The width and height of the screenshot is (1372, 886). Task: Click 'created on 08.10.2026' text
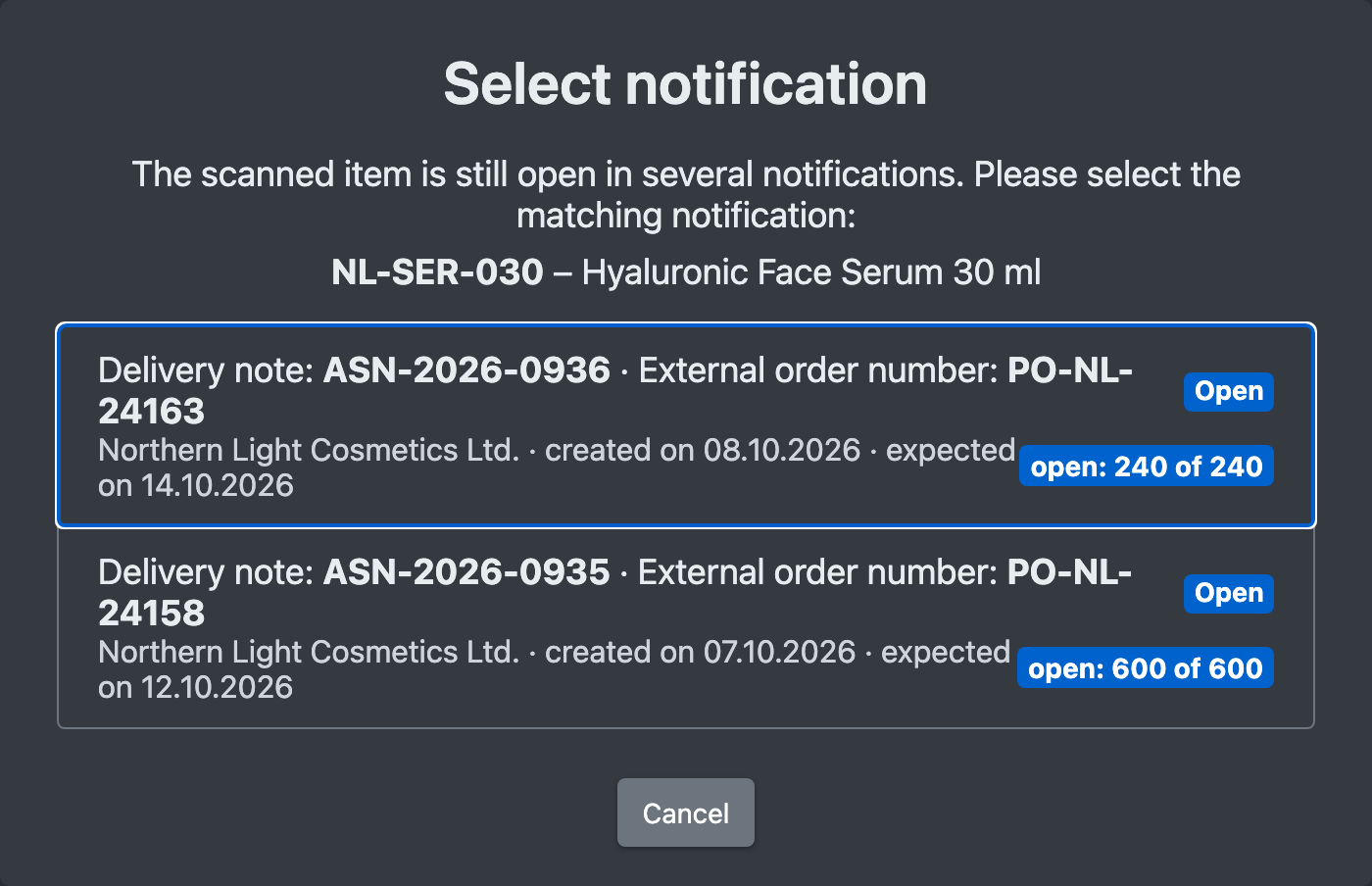click(x=703, y=450)
